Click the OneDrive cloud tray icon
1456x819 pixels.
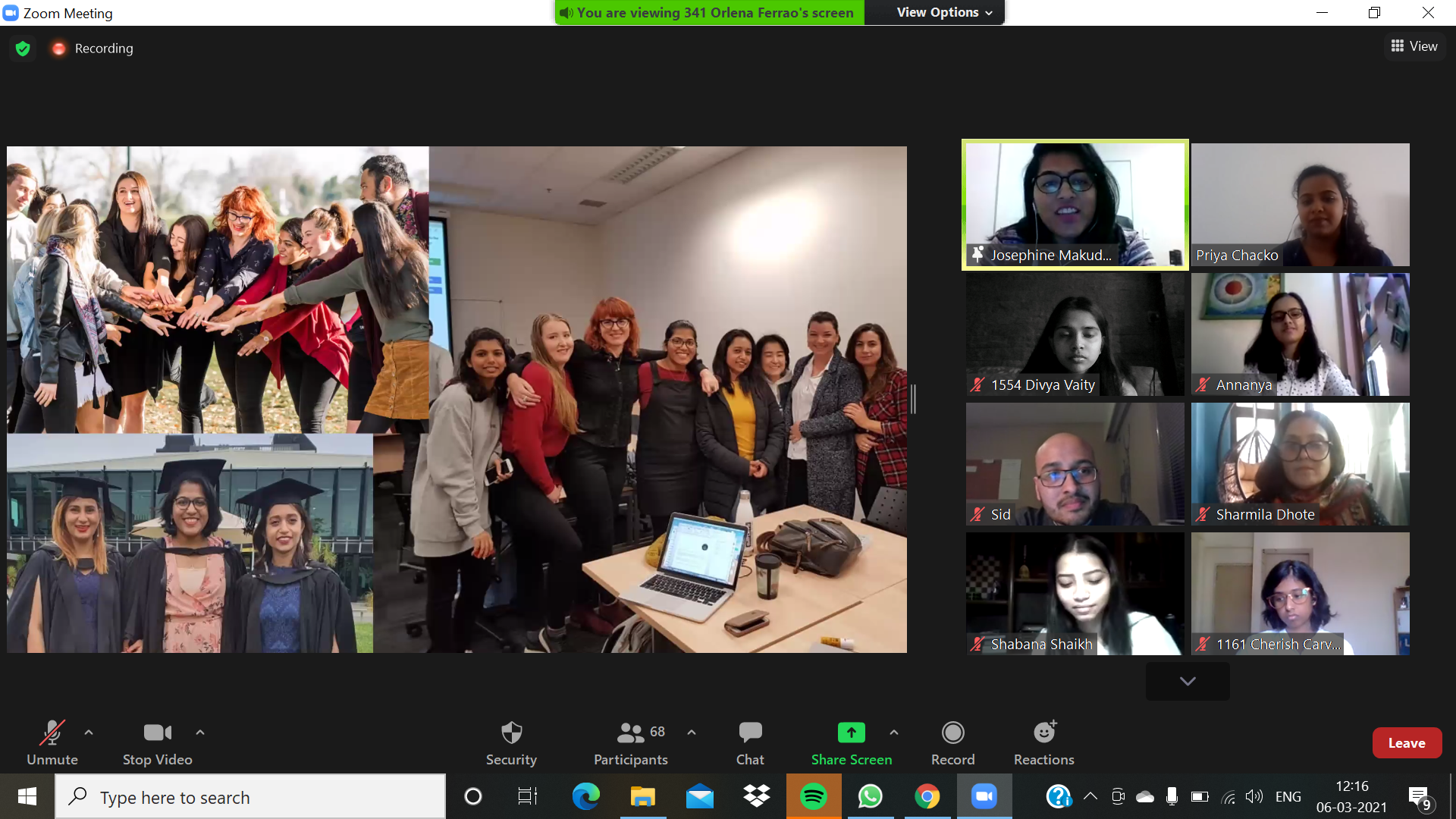coord(1145,796)
